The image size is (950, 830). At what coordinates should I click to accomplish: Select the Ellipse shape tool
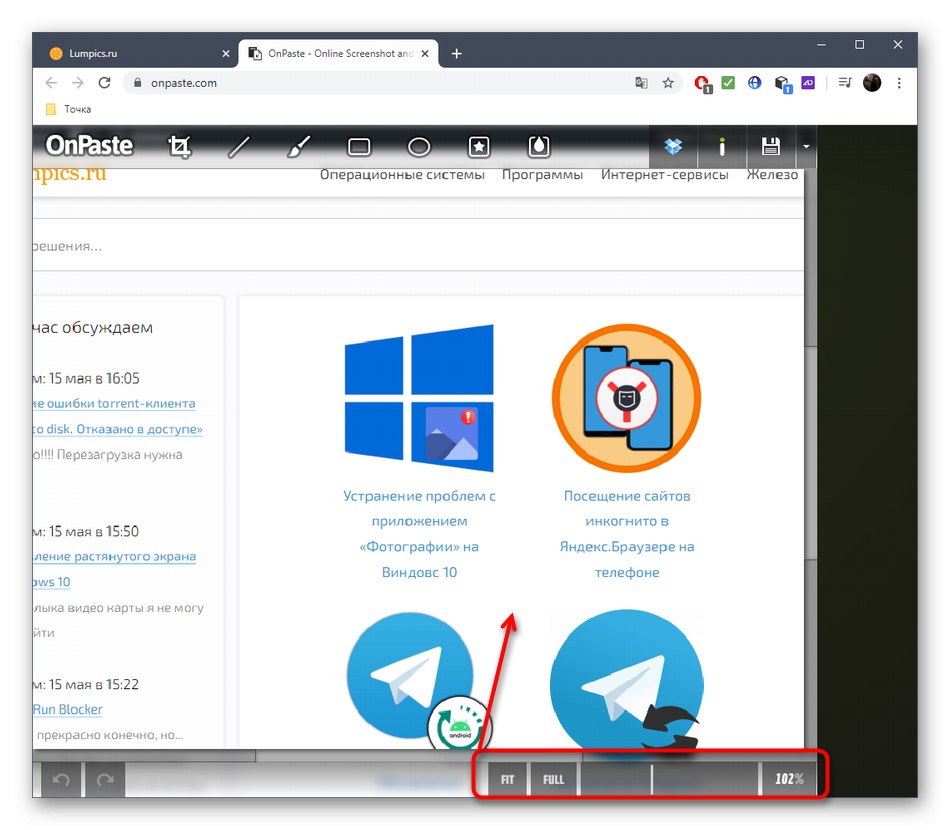click(418, 146)
